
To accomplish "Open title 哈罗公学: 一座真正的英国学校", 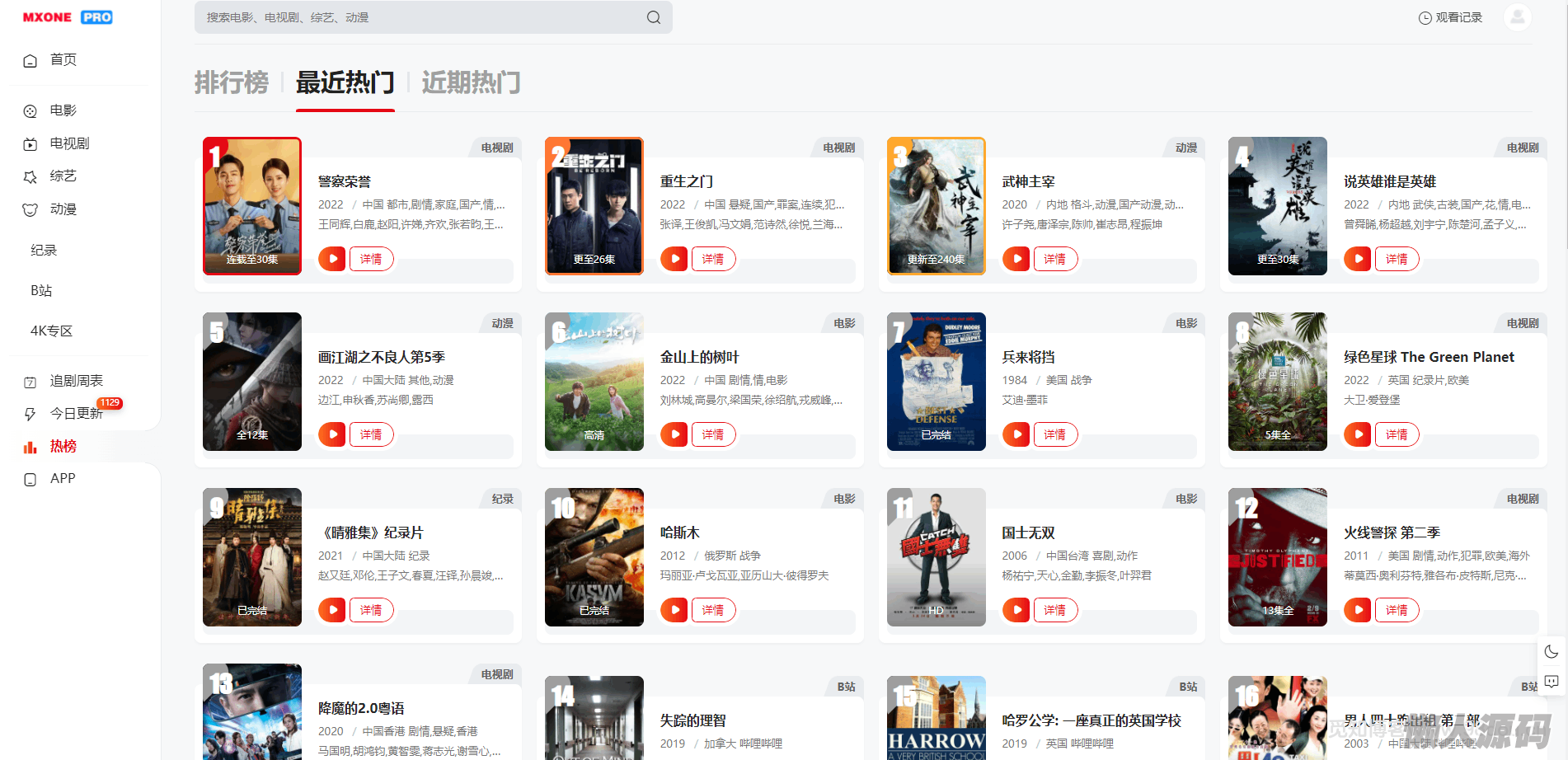I will (x=1091, y=720).
